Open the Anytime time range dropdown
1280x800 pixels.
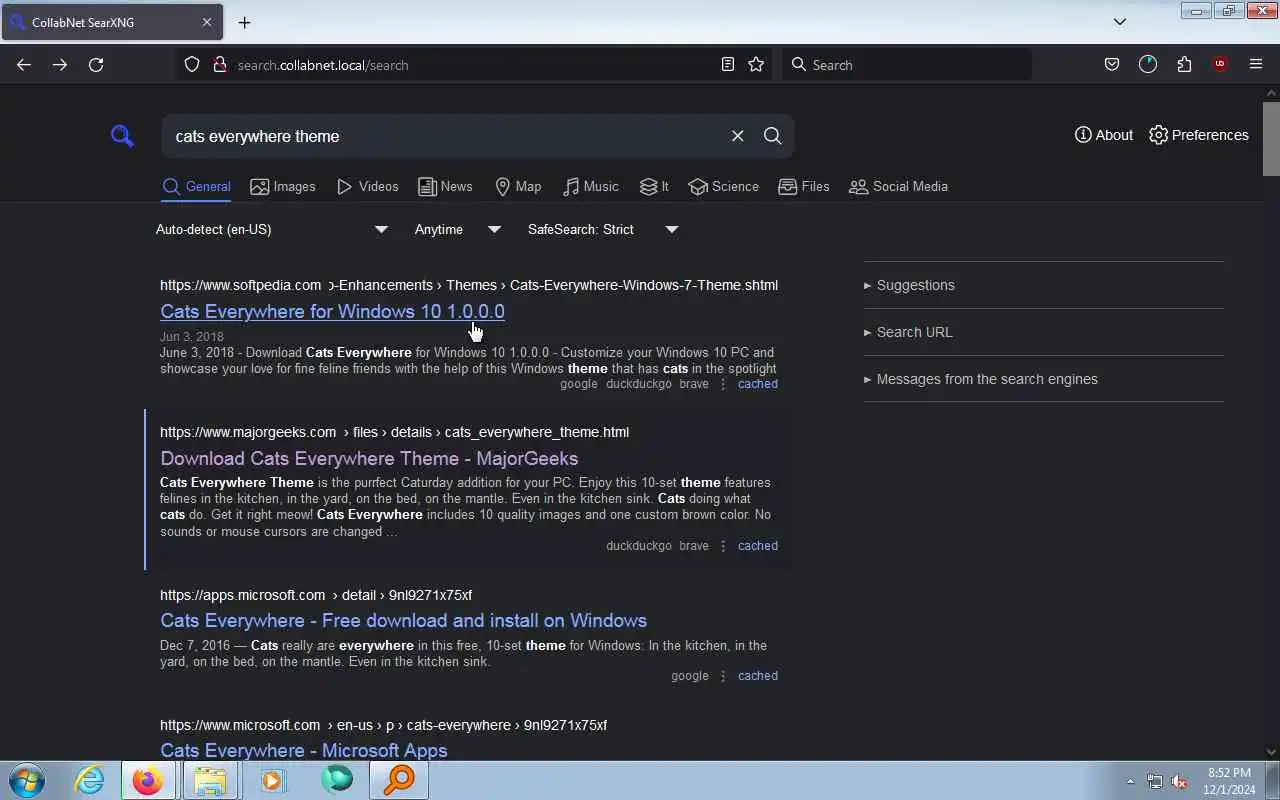click(458, 230)
